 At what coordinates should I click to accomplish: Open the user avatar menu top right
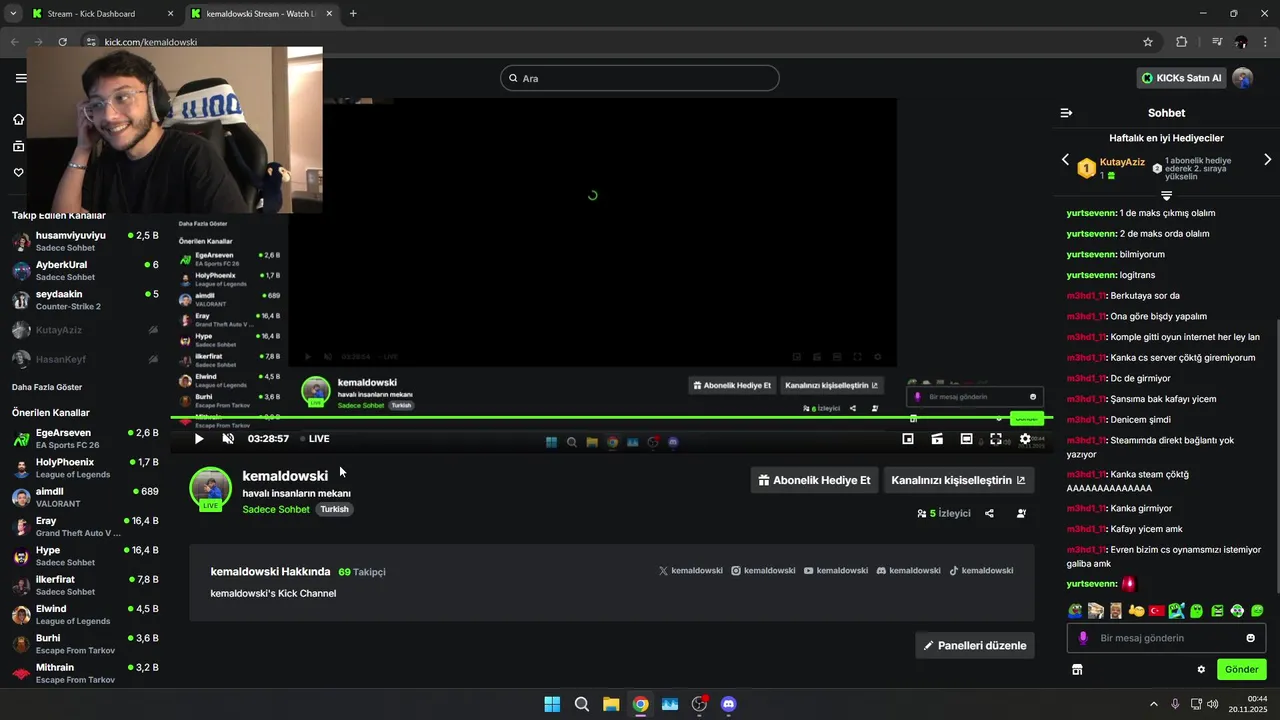pos(1243,78)
